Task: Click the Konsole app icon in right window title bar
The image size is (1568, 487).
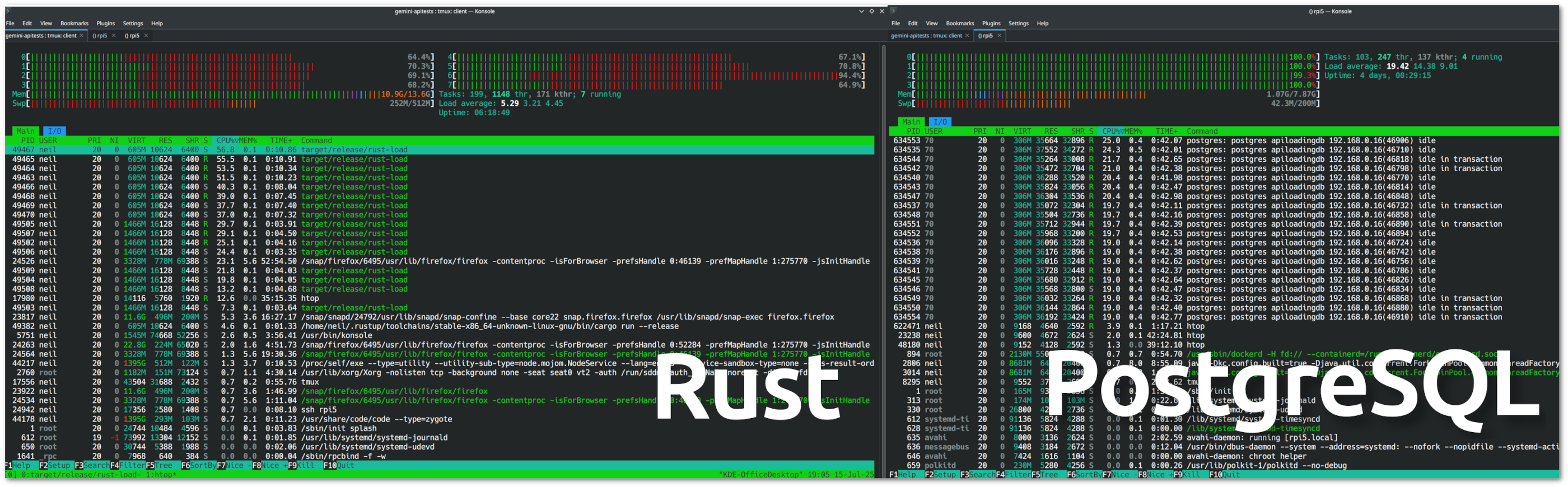Action: 893,11
